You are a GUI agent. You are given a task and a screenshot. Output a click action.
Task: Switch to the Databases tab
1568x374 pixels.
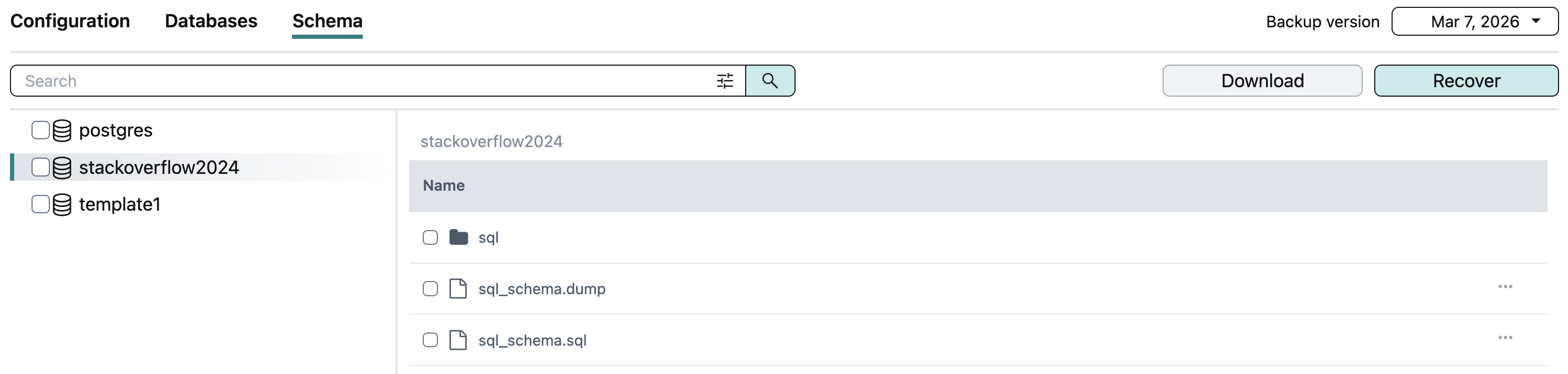[211, 22]
